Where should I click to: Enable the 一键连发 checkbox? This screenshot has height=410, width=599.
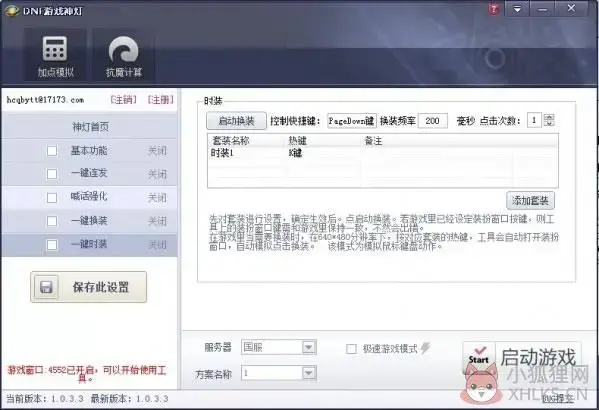(52, 174)
